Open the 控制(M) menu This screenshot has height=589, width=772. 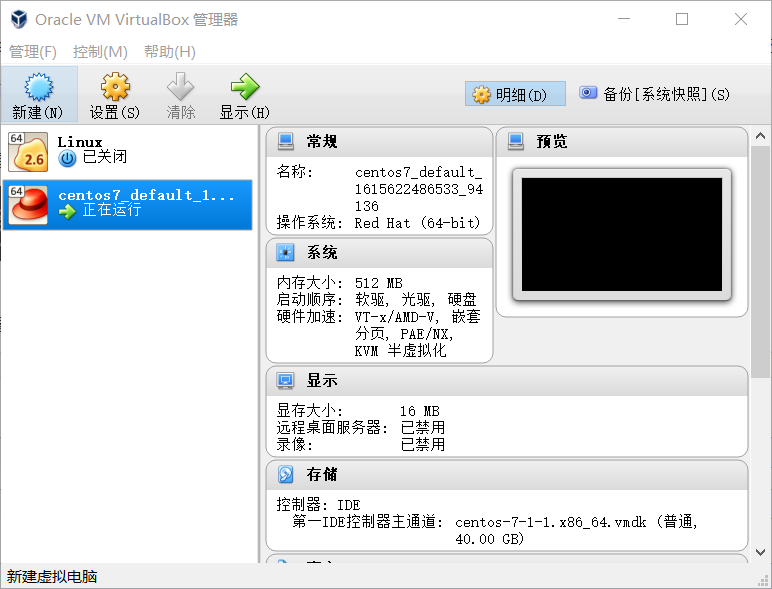coord(100,52)
